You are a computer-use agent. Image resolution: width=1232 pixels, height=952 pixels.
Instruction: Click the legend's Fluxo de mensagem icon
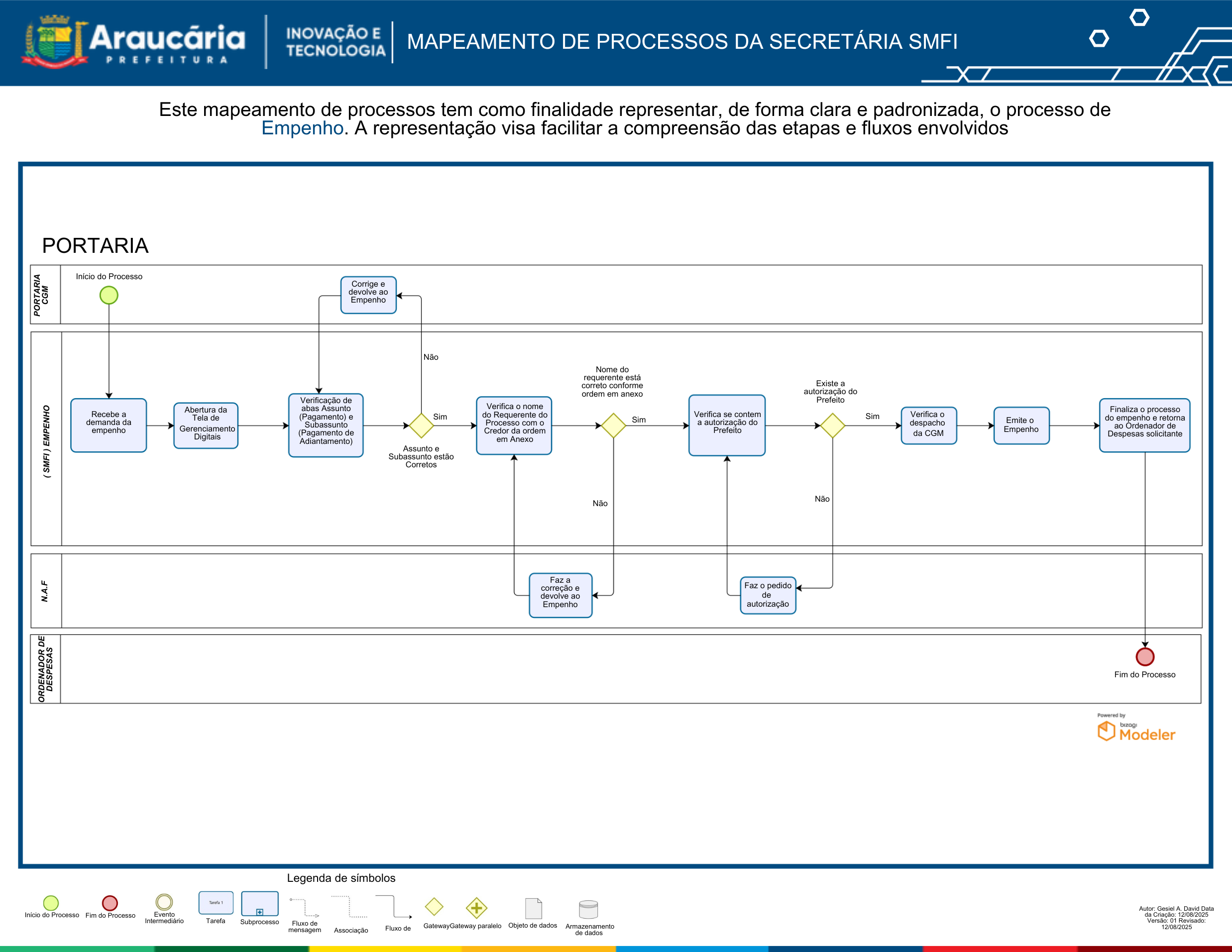coord(305,907)
